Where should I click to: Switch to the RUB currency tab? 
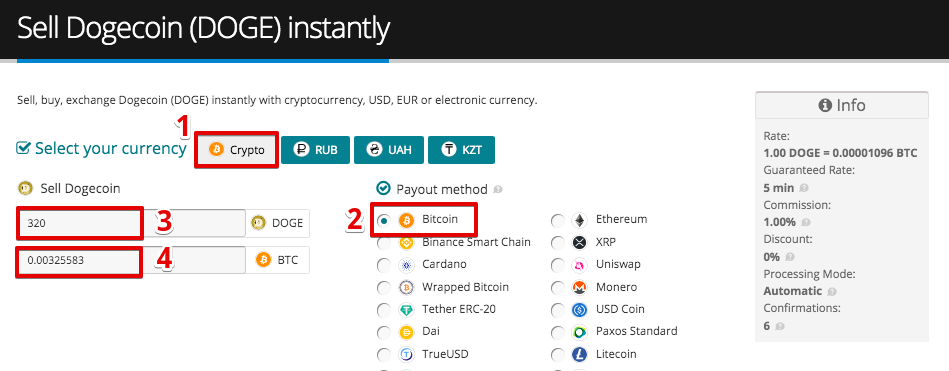tap(315, 149)
